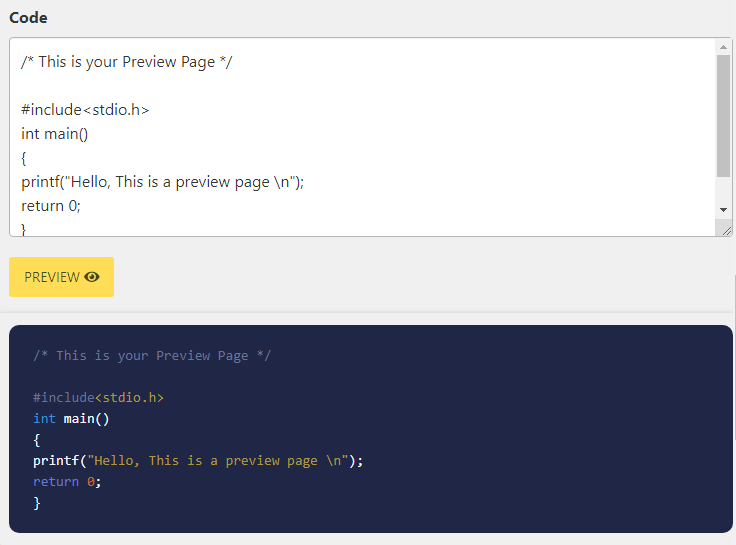
Task: Click 'int main()' line in textarea
Action: pos(54,134)
